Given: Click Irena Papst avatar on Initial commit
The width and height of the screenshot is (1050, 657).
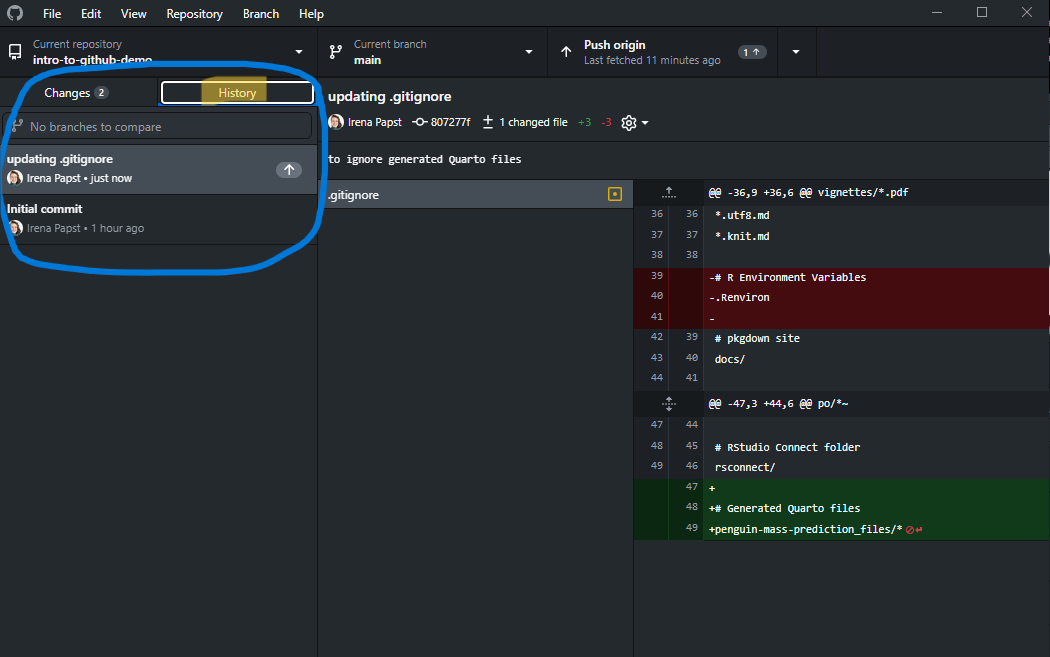Looking at the screenshot, I should [15, 228].
